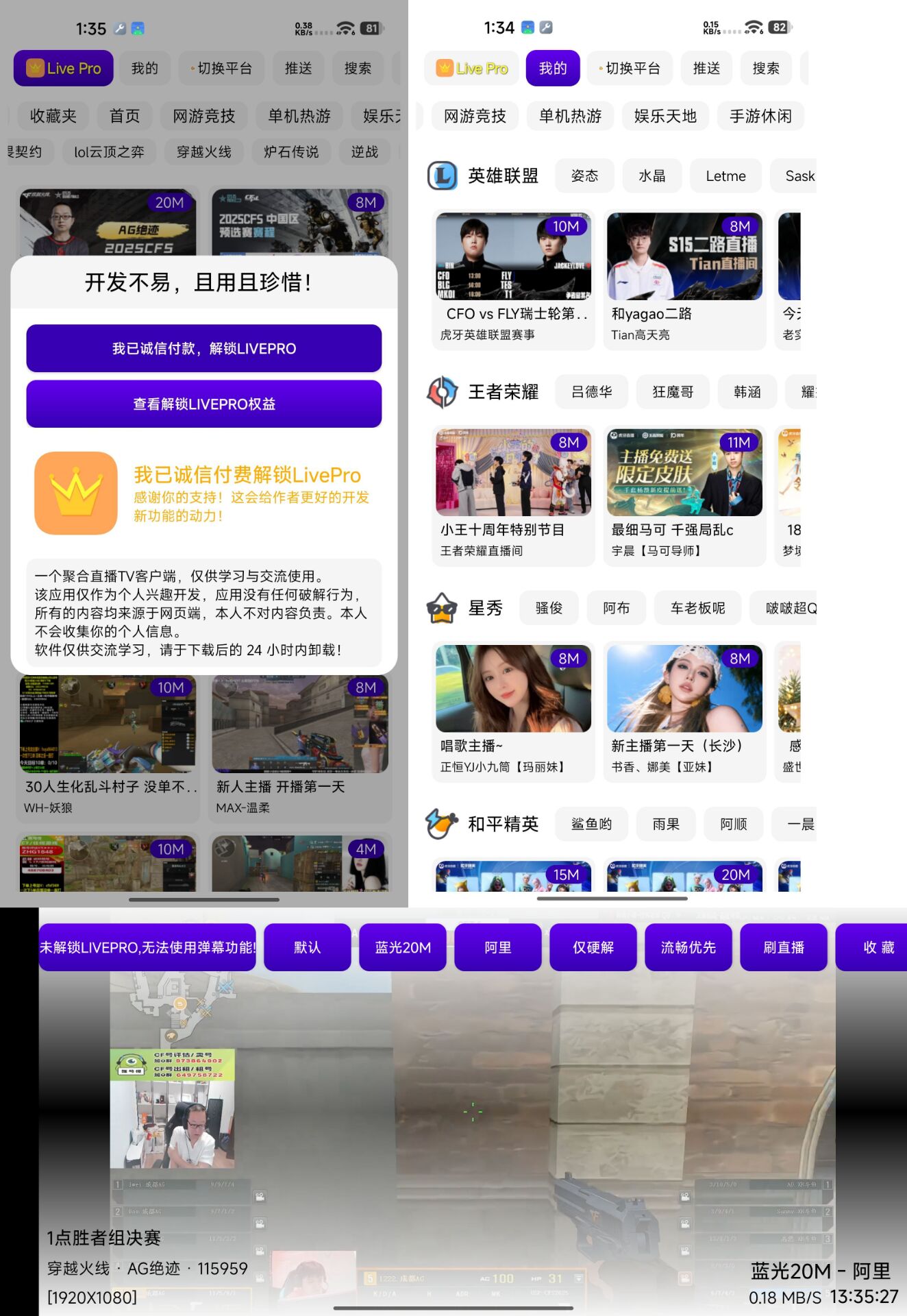Select streamer chip 韩涵

point(747,392)
